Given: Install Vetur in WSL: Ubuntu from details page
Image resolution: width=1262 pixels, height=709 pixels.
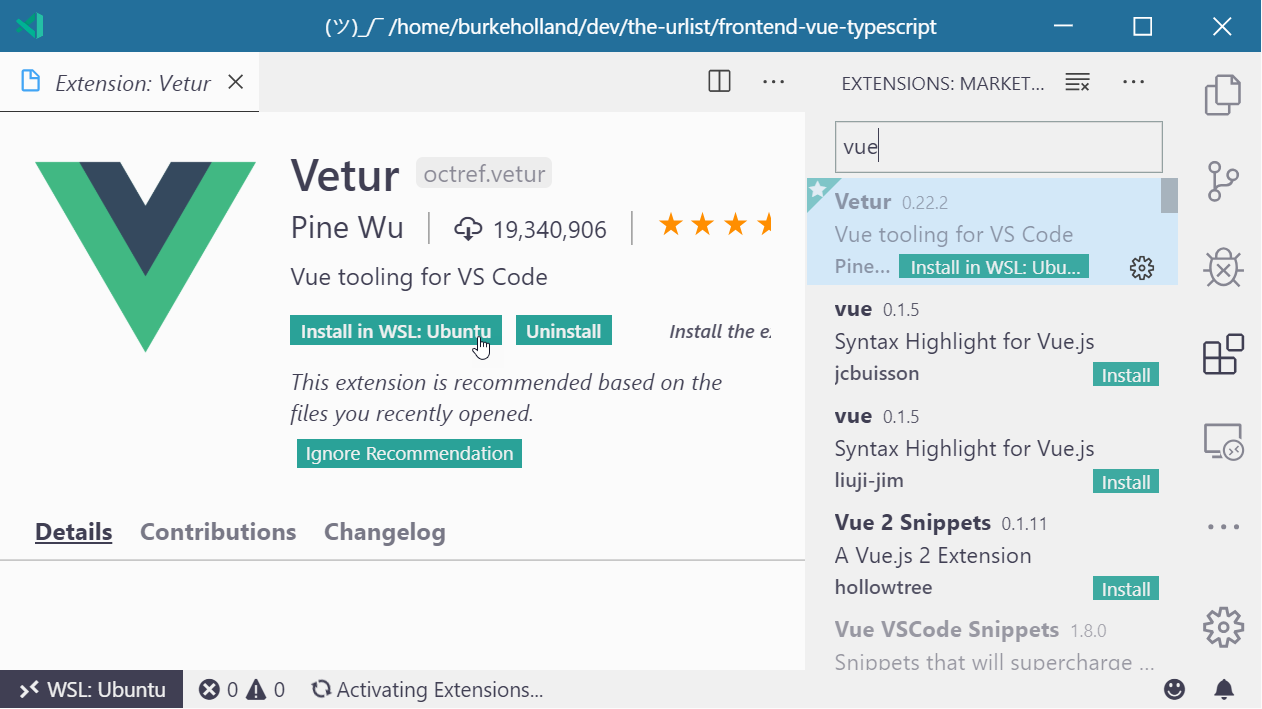Looking at the screenshot, I should click(396, 331).
